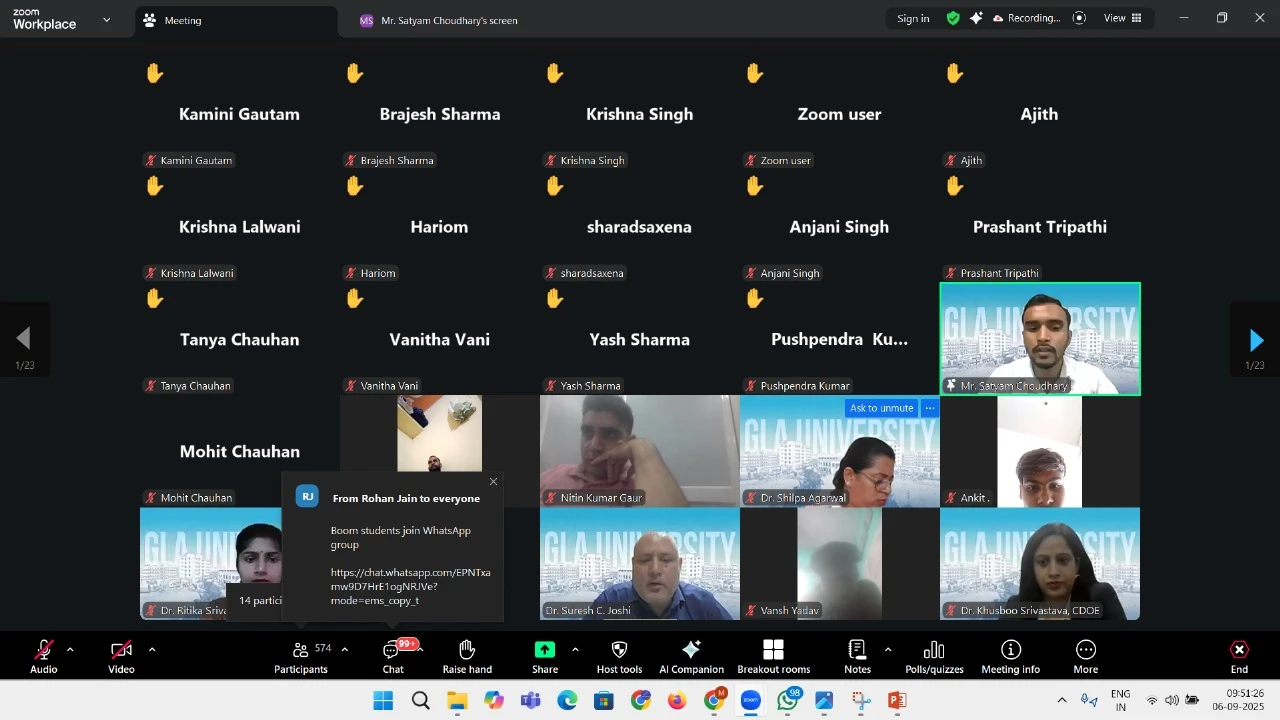The width and height of the screenshot is (1280, 720).
Task: Open meeting Notes
Action: click(x=857, y=657)
